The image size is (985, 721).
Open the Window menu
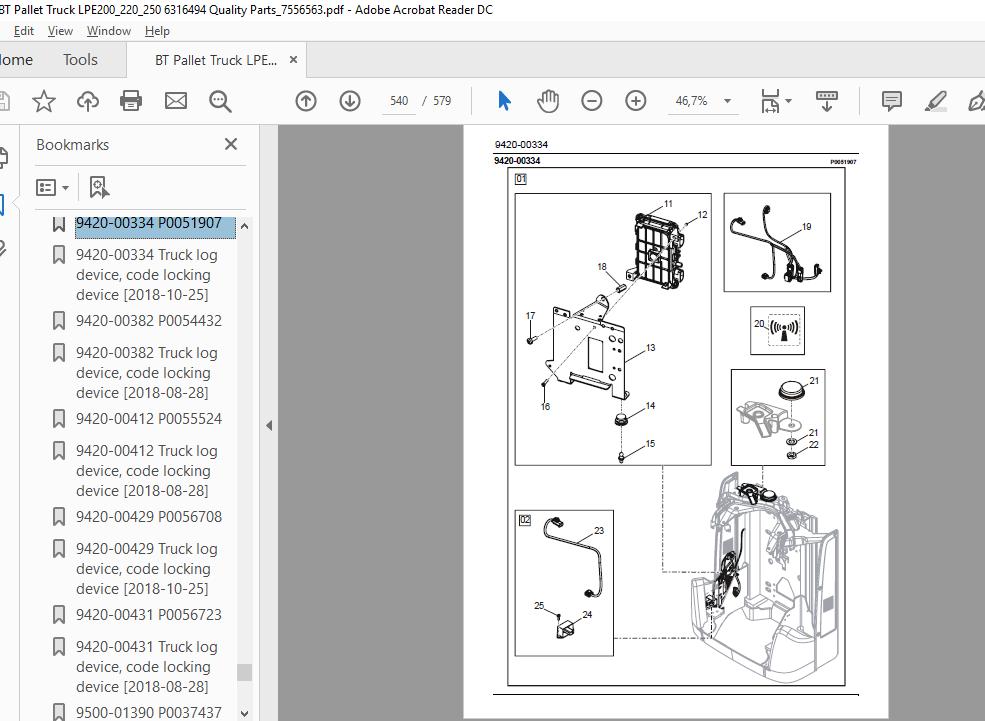pos(109,31)
